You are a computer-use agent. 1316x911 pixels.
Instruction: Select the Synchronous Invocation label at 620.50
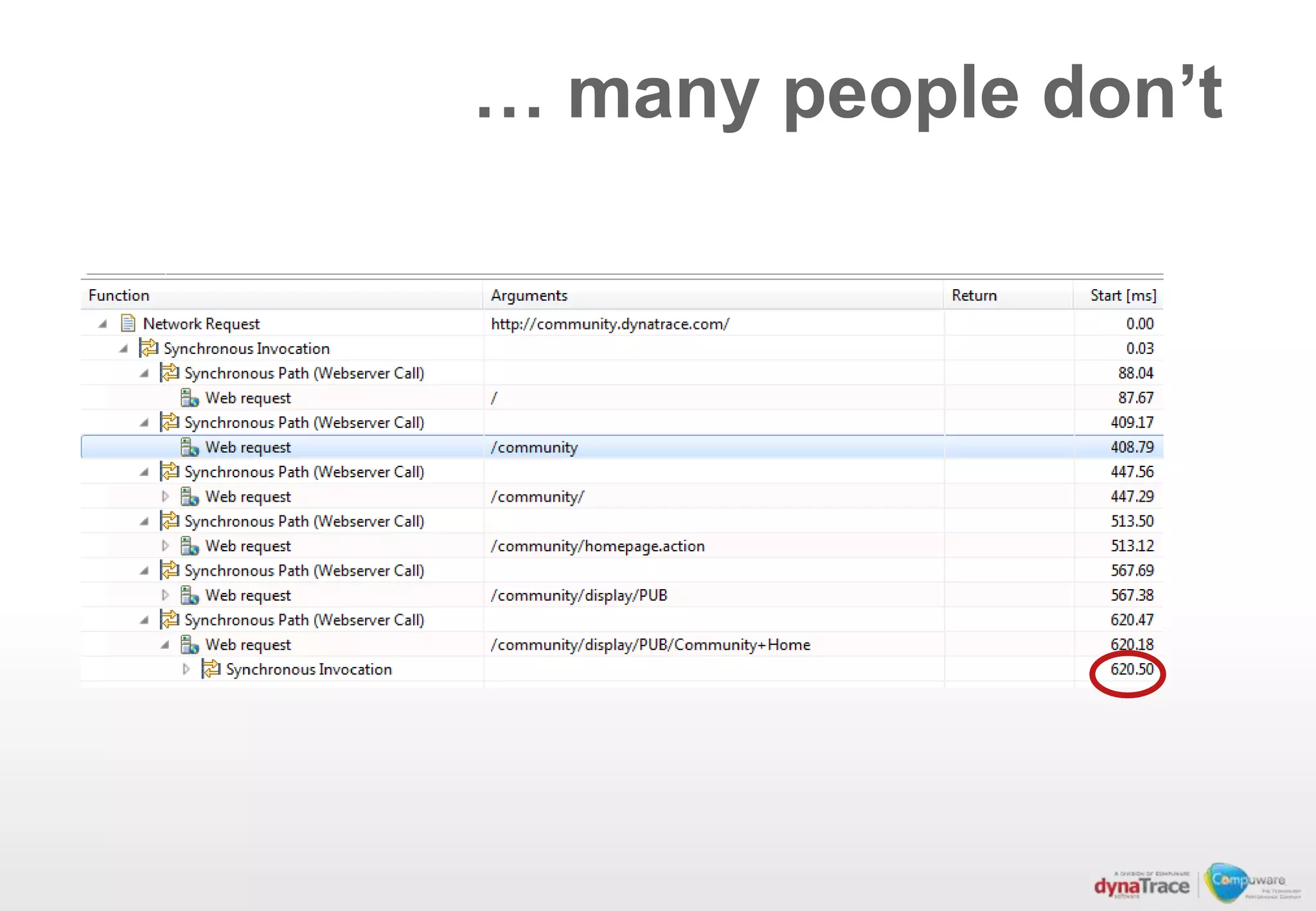pyautogui.click(x=308, y=669)
